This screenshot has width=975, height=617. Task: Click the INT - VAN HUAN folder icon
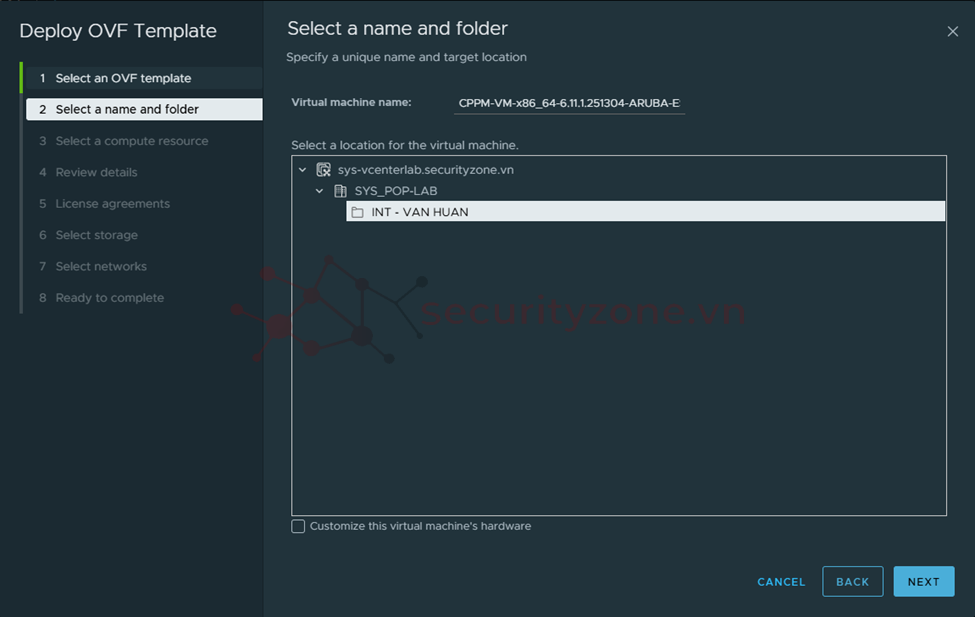(x=357, y=212)
